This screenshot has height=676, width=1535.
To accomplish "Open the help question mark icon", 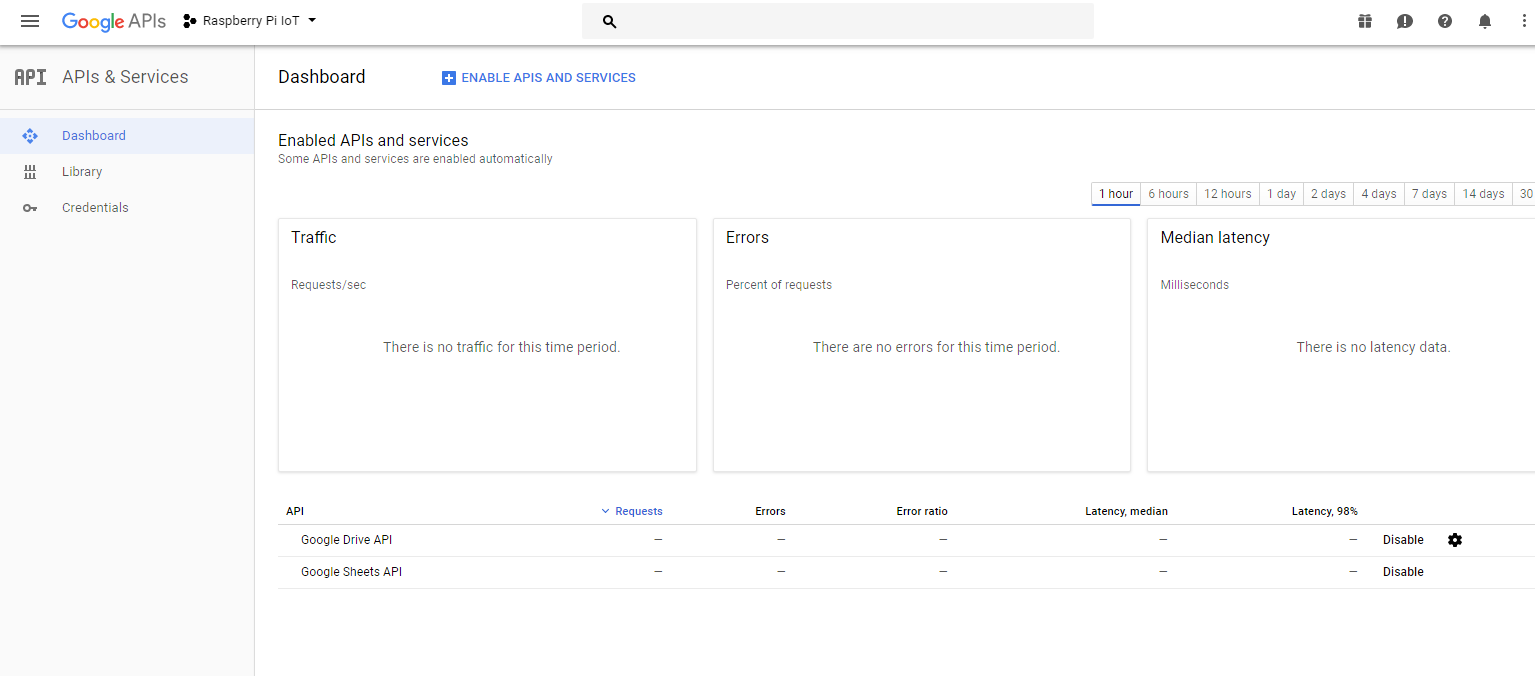I will [x=1445, y=21].
